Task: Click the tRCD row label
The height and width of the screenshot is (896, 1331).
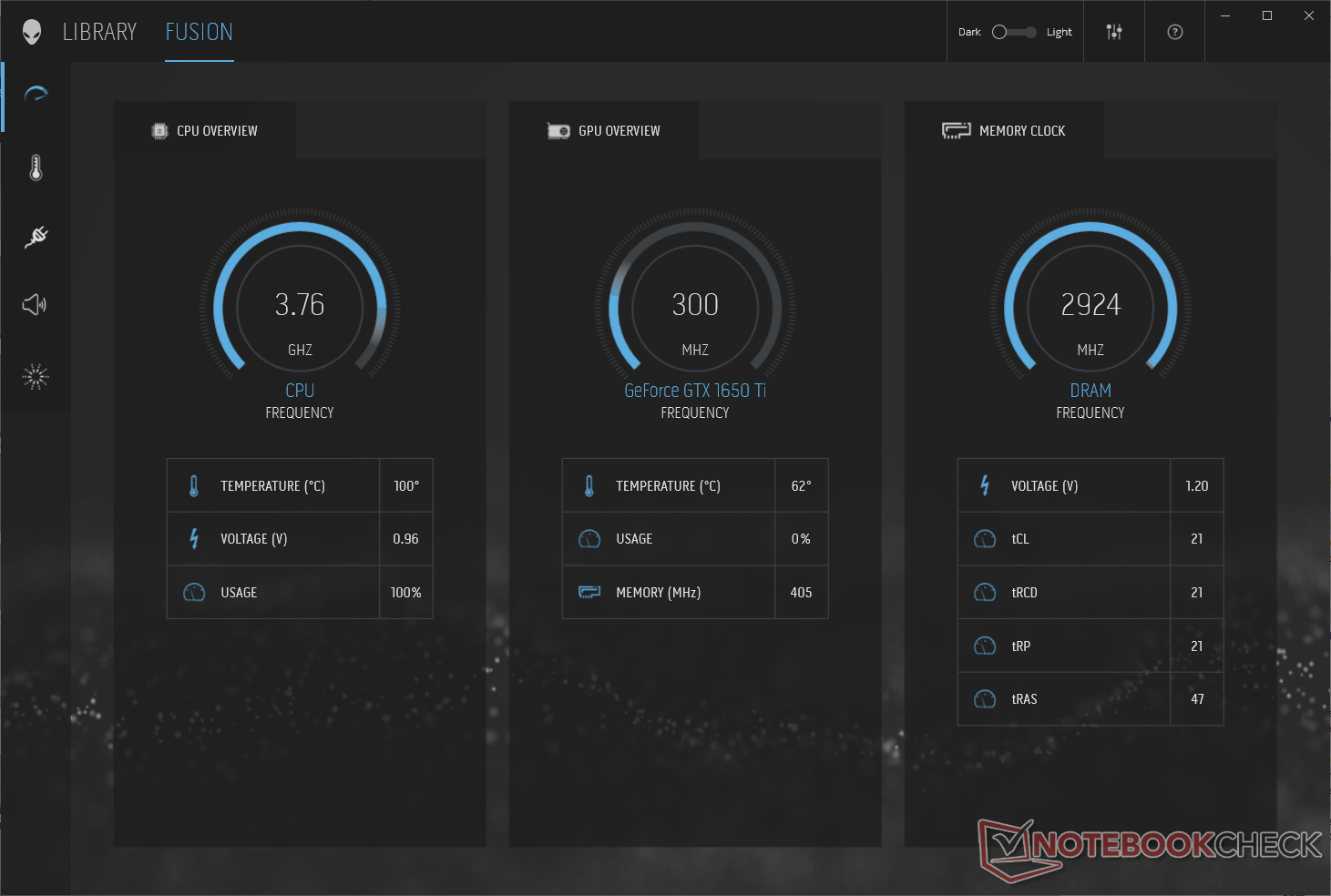Action: (x=1024, y=593)
